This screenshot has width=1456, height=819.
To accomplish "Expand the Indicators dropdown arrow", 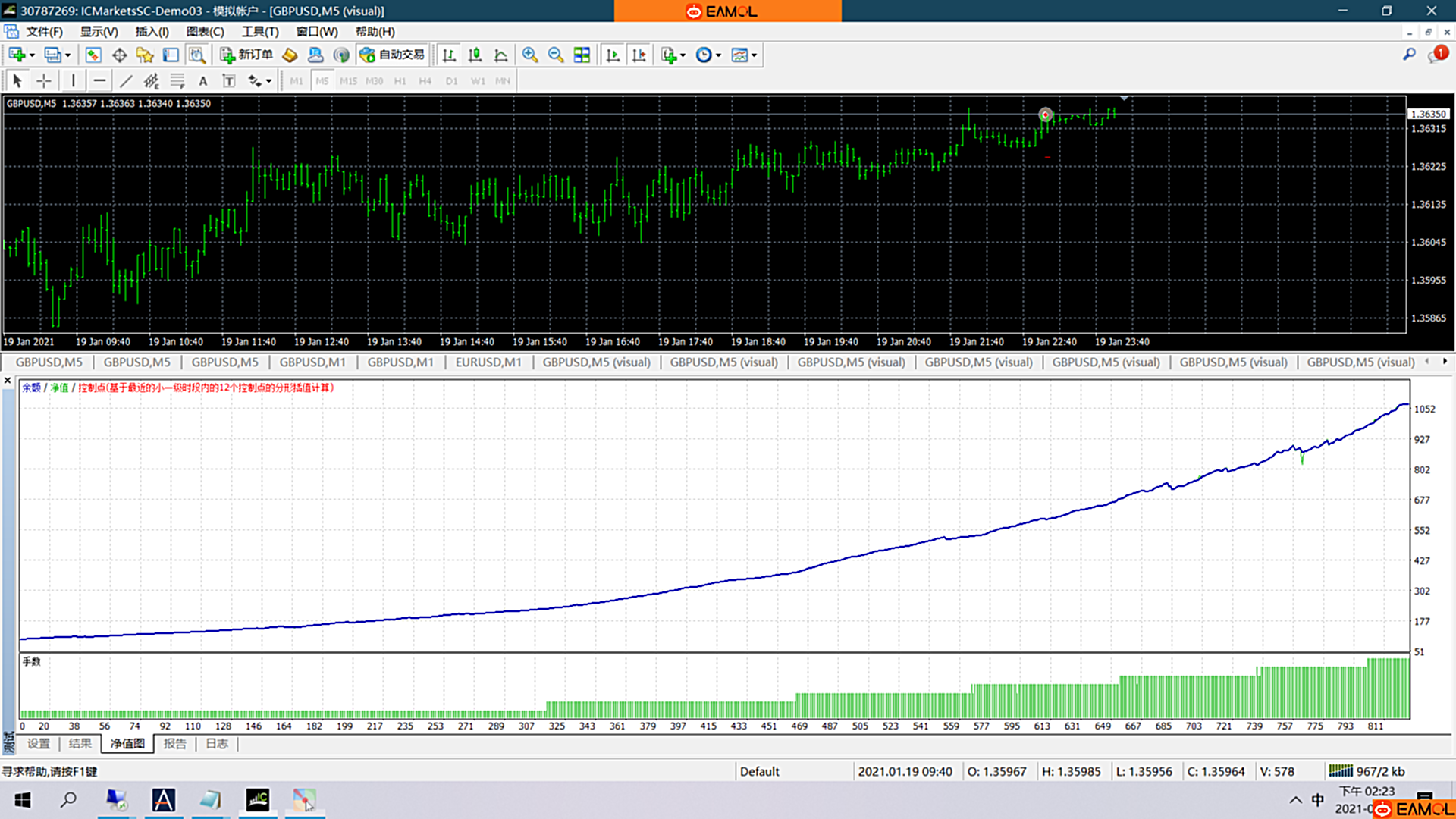I will [x=683, y=55].
